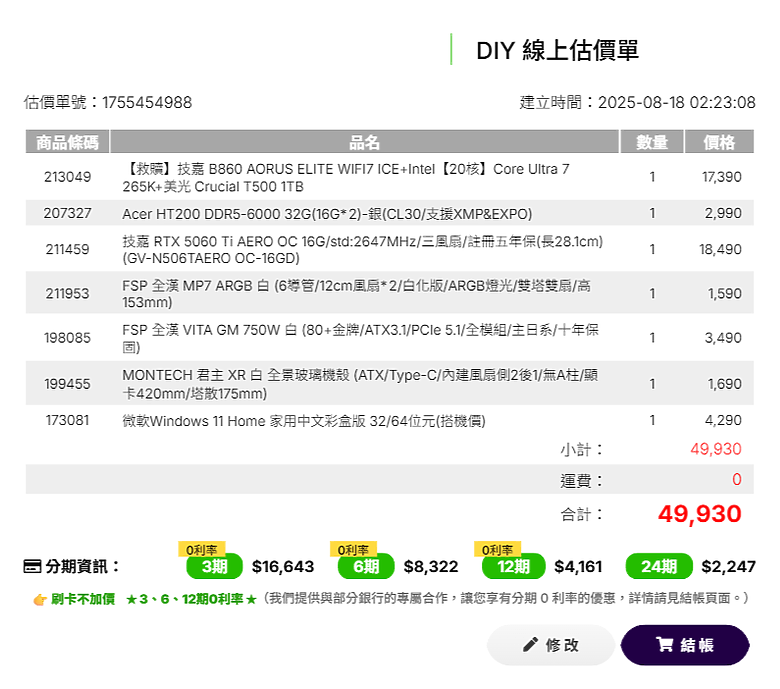Screen dimensions: 780x689
Task: Click barcode 199455
Action: [x=68, y=384]
